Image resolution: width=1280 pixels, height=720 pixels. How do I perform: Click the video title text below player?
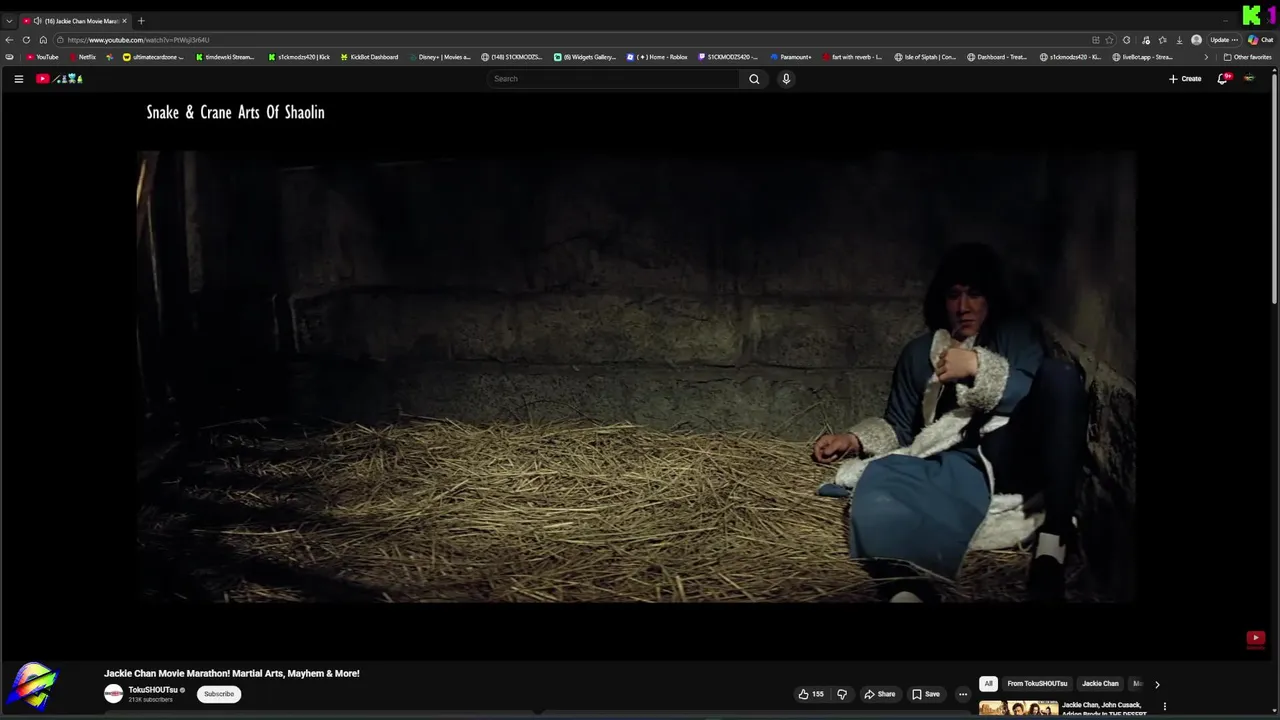coord(232,673)
